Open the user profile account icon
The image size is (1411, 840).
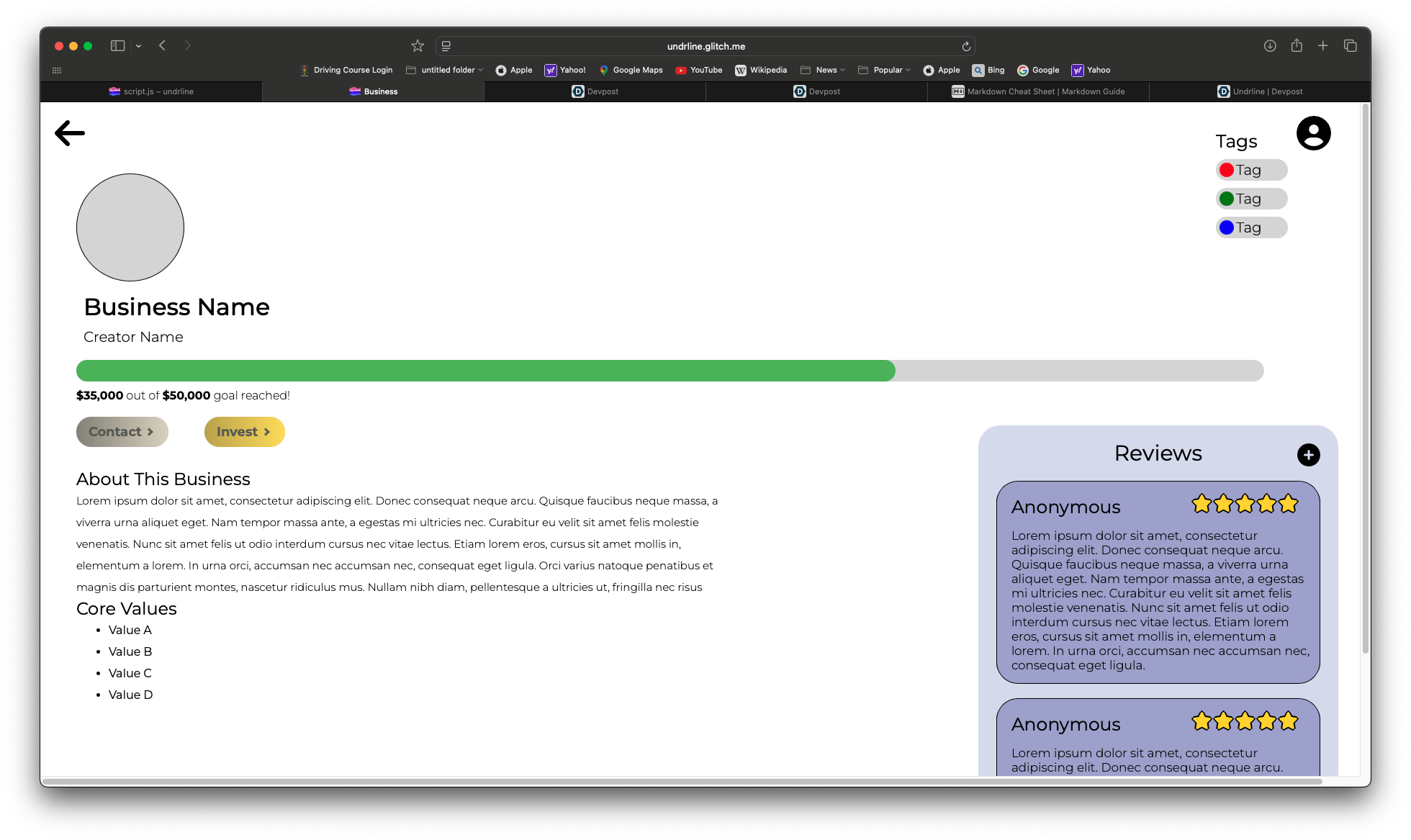coord(1313,133)
